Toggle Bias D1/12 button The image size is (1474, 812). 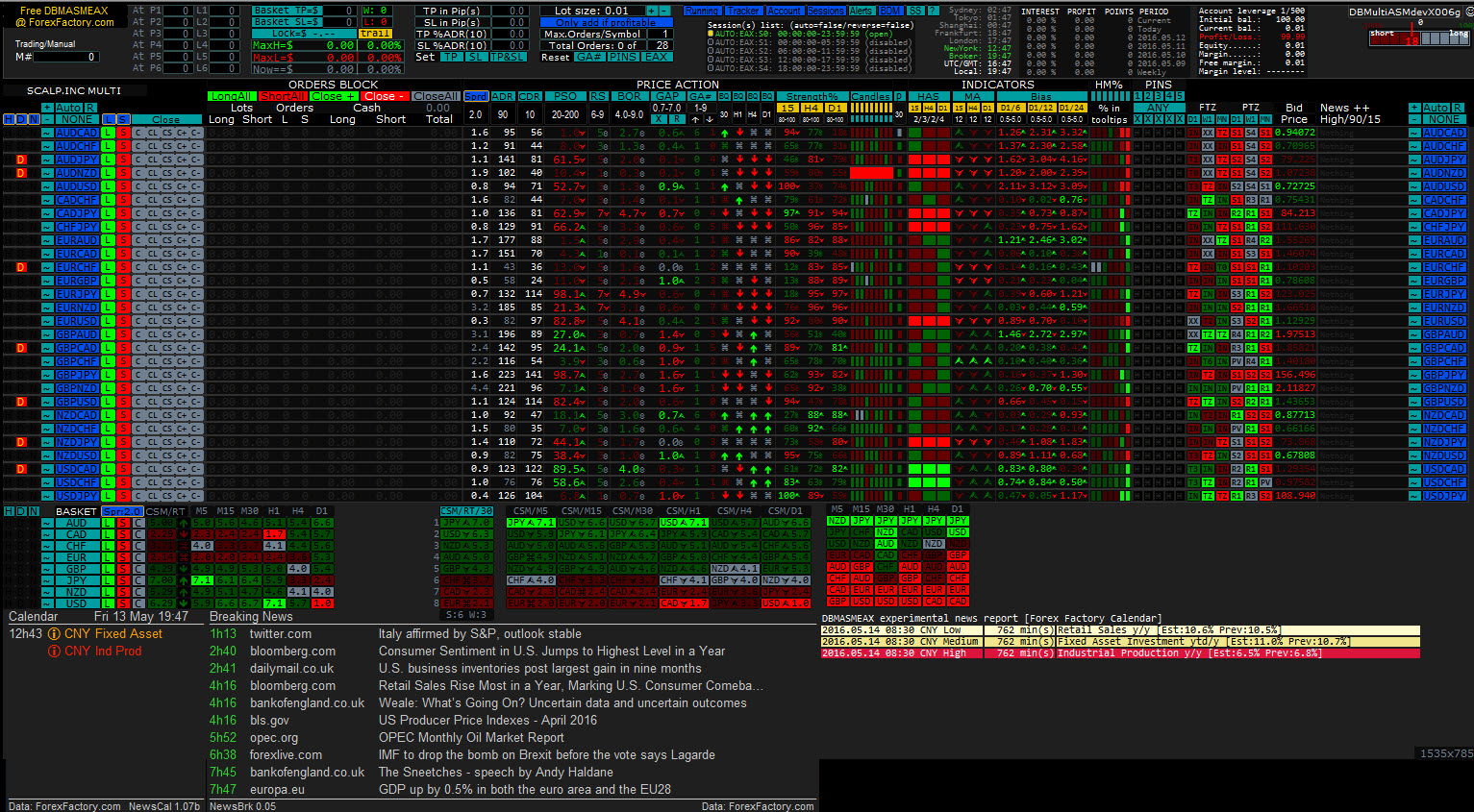[x=1042, y=108]
